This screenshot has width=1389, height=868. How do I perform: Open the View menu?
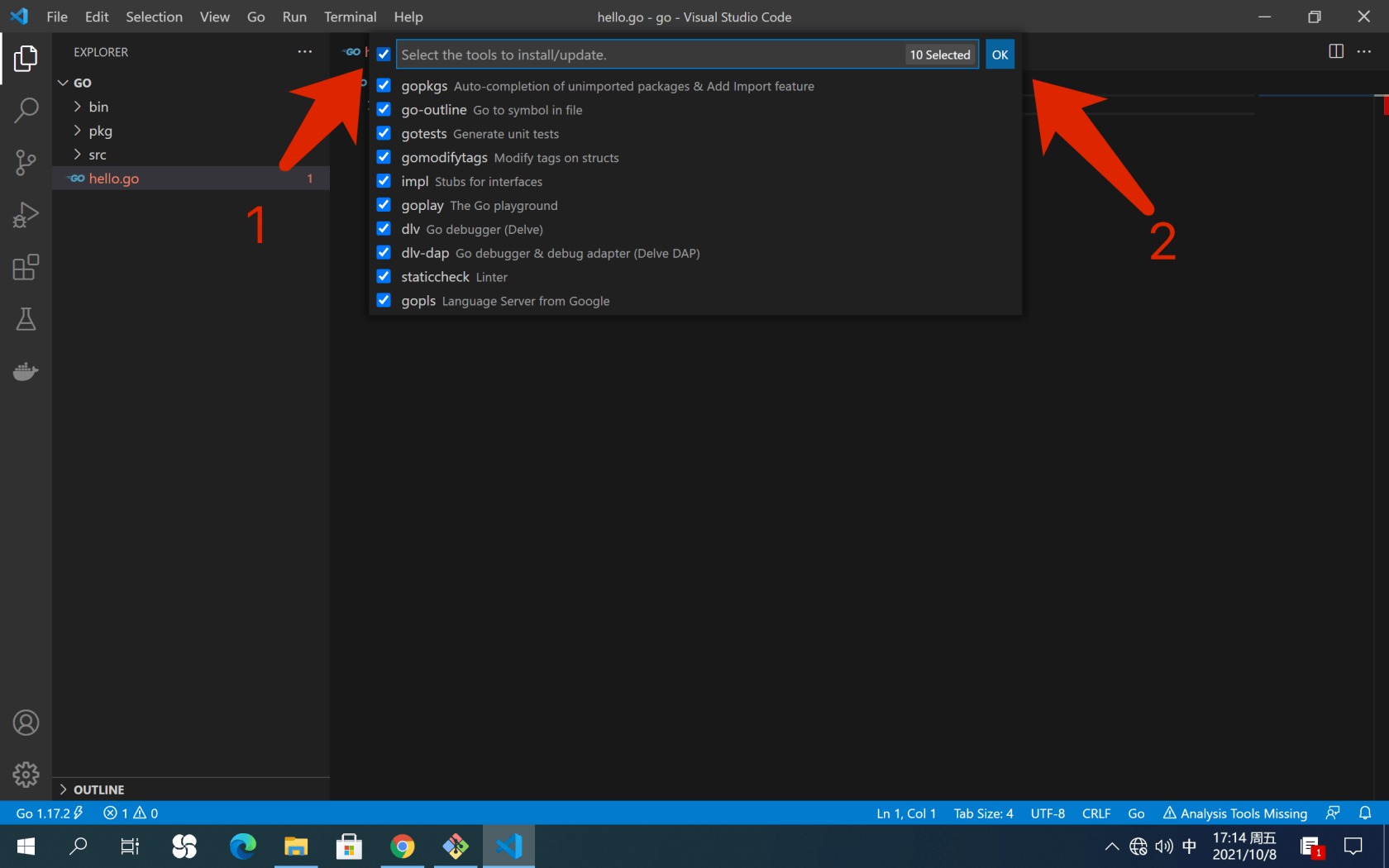click(215, 17)
